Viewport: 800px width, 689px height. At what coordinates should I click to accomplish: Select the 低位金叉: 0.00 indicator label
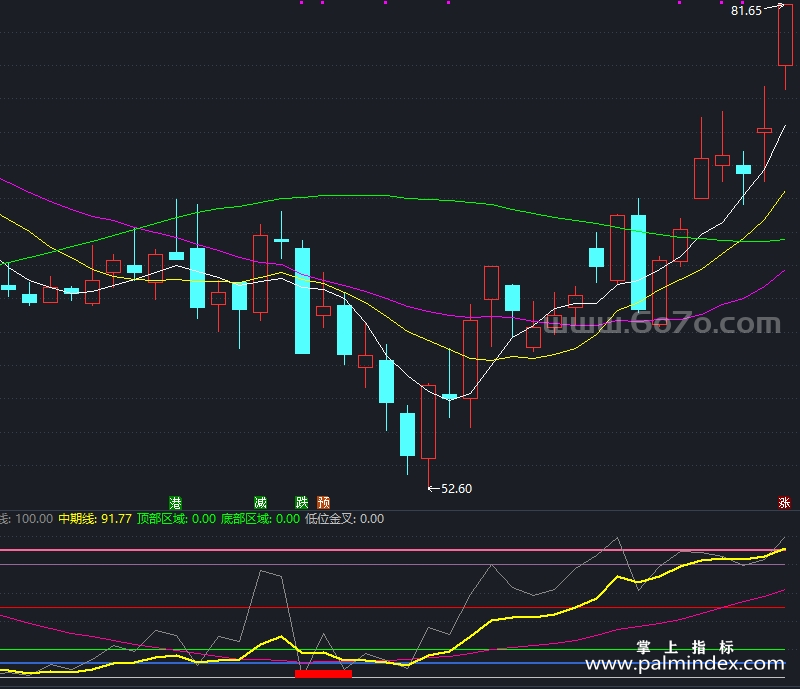344,519
